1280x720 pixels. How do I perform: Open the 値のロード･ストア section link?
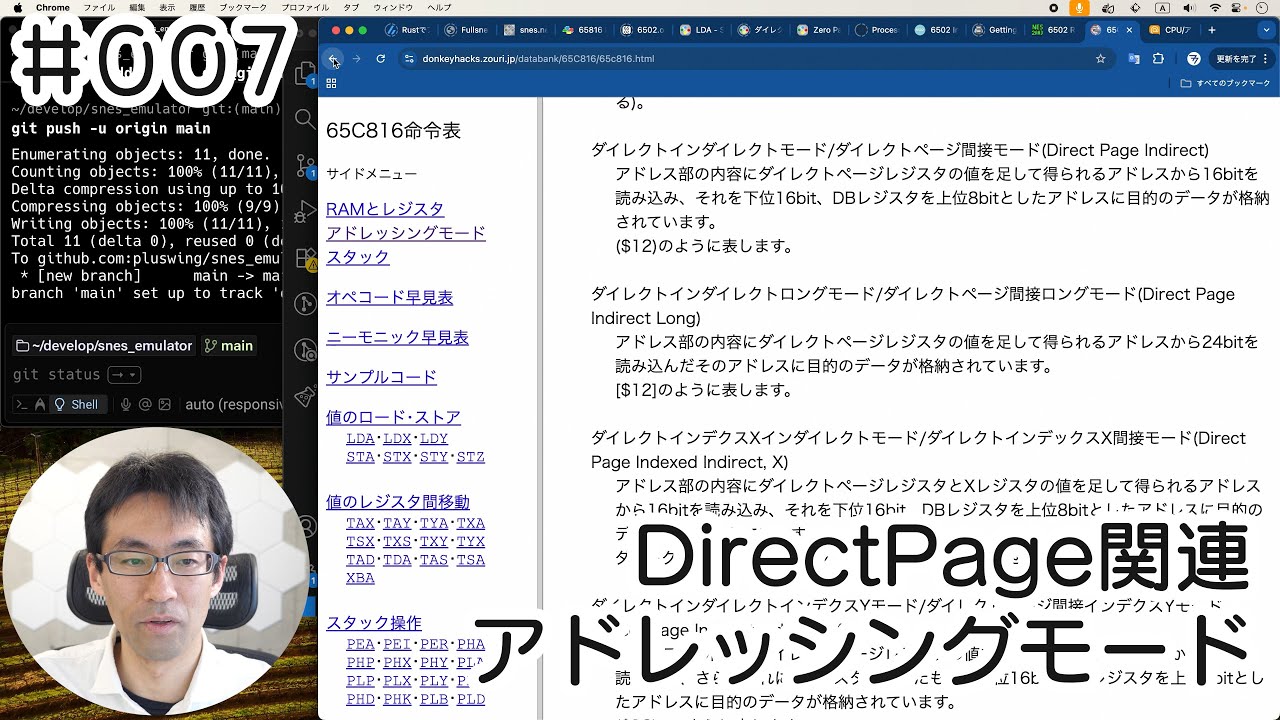[x=393, y=417]
